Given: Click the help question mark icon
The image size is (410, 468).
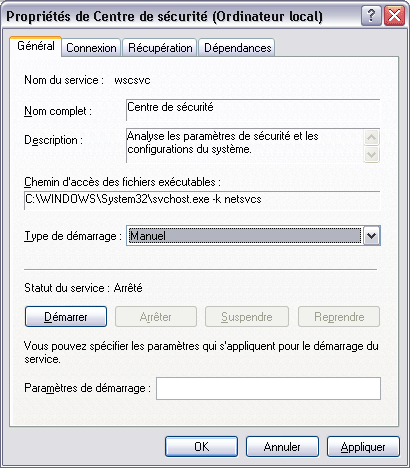Looking at the screenshot, I should 371,16.
